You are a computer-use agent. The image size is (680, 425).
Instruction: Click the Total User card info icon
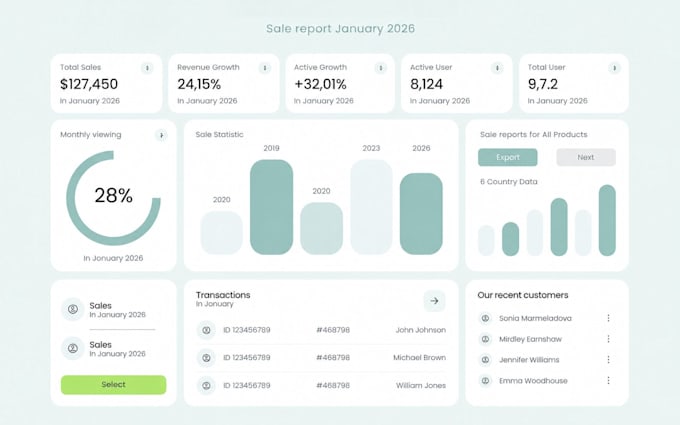tap(614, 68)
